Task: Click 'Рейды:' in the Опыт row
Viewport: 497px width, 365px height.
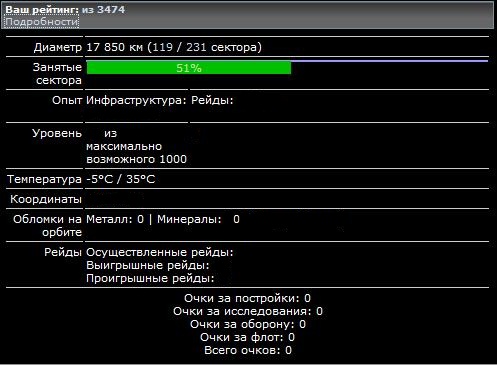Action: [212, 100]
